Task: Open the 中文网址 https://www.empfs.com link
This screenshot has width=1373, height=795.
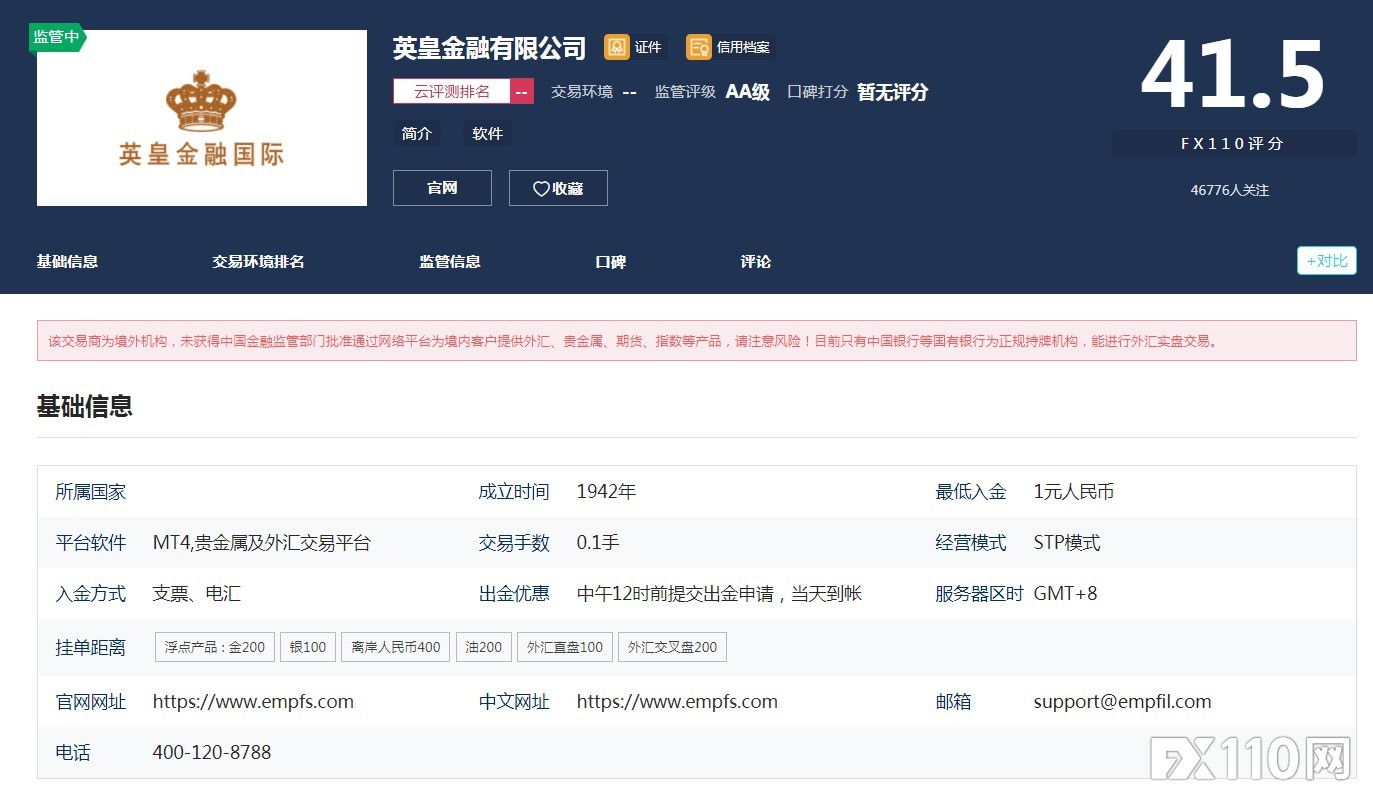Action: point(677,702)
